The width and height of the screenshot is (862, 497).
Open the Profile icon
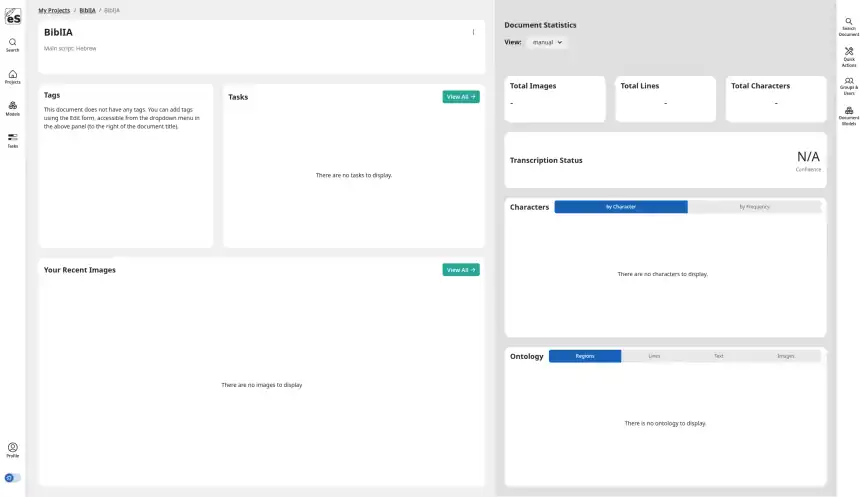click(x=12, y=450)
